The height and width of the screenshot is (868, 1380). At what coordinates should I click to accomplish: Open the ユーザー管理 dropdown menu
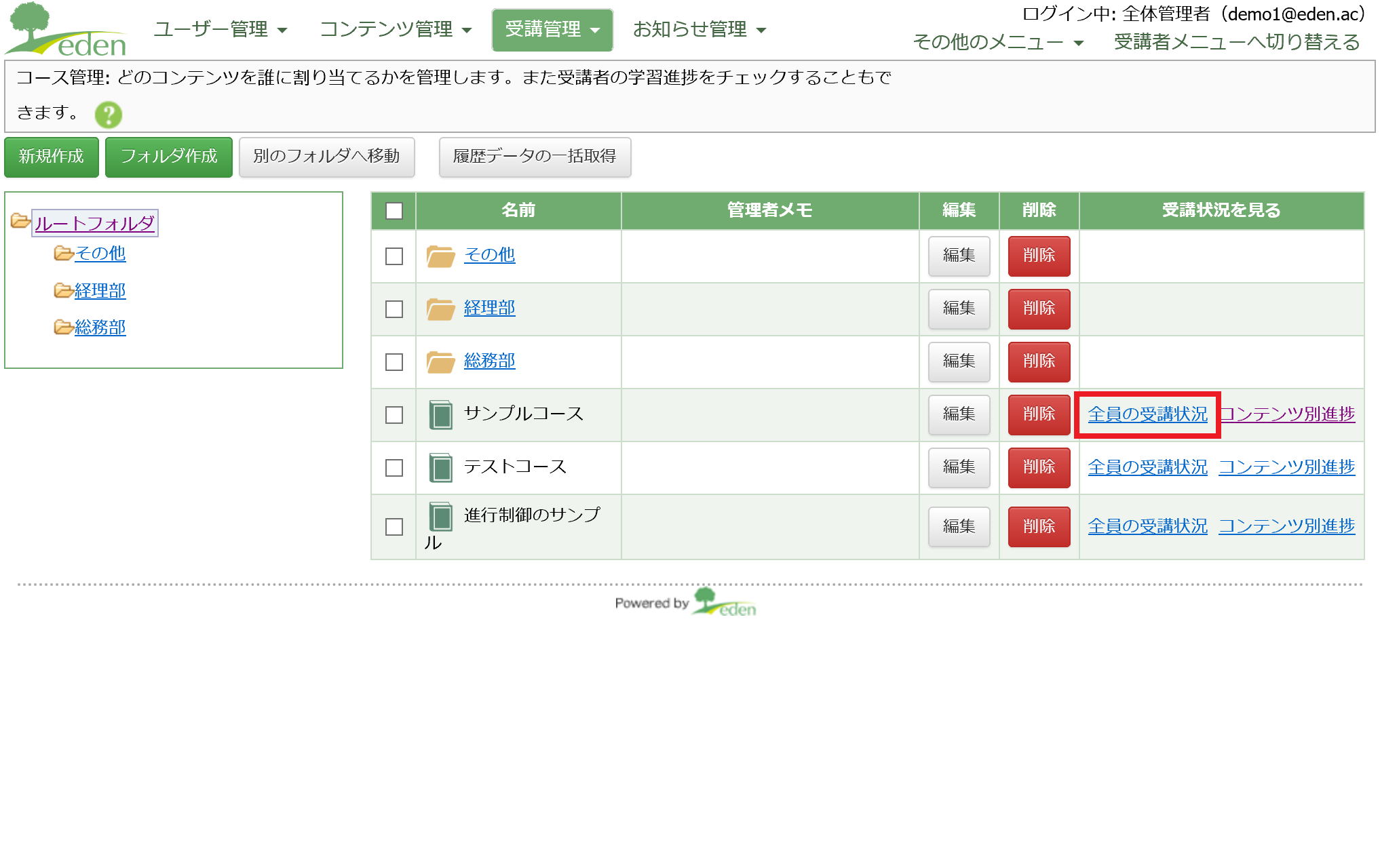tap(221, 29)
